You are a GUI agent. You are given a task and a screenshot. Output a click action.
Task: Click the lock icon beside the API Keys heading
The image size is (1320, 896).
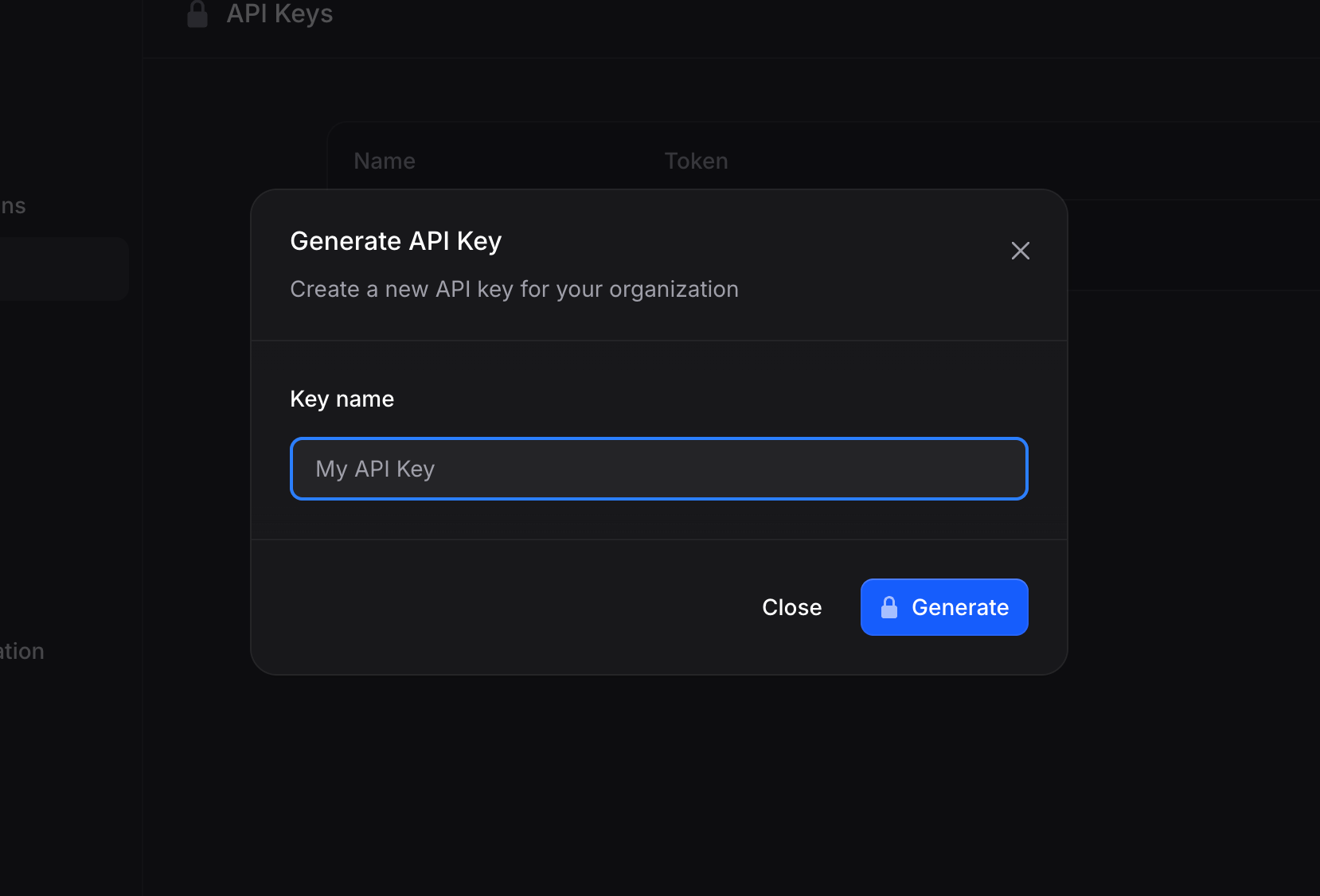197,14
